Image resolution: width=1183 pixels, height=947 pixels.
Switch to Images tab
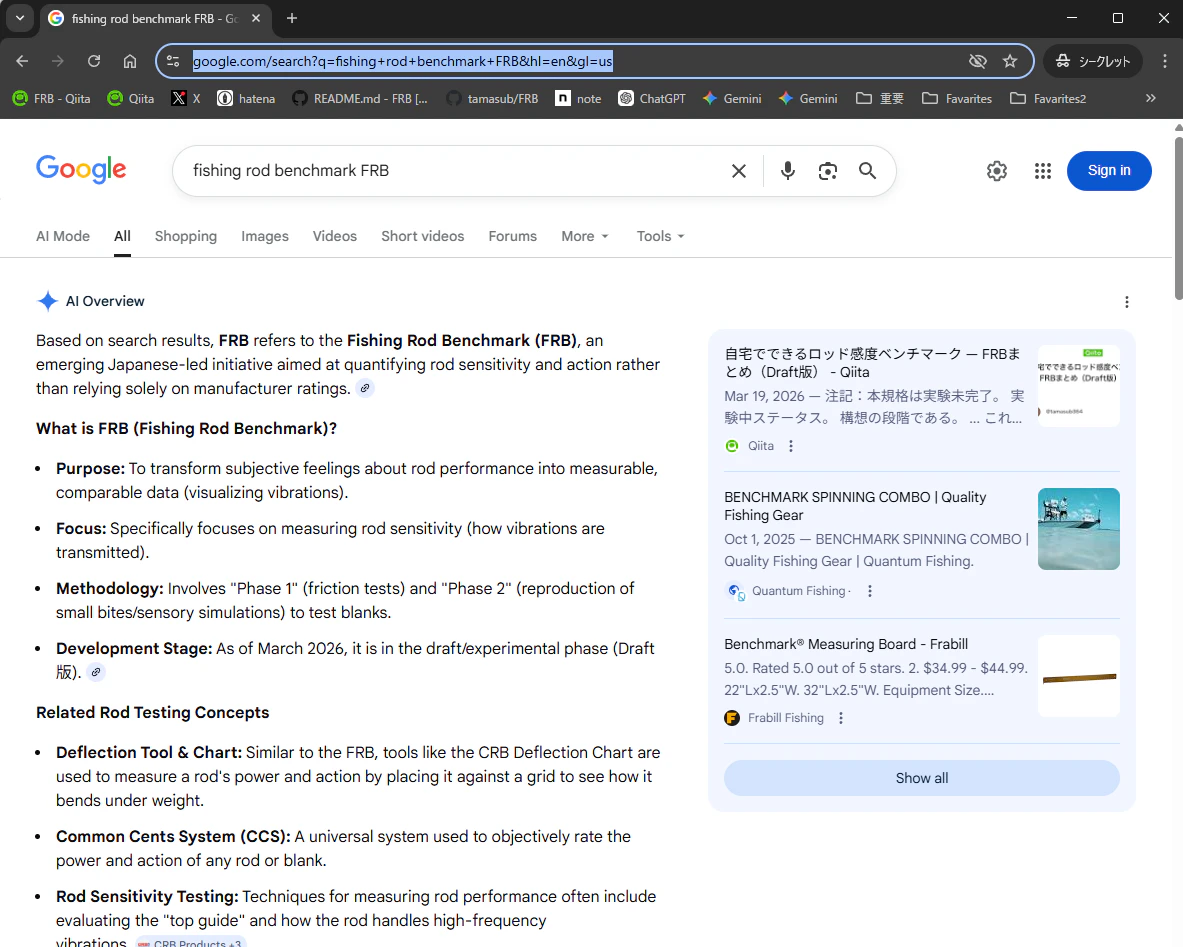[265, 236]
